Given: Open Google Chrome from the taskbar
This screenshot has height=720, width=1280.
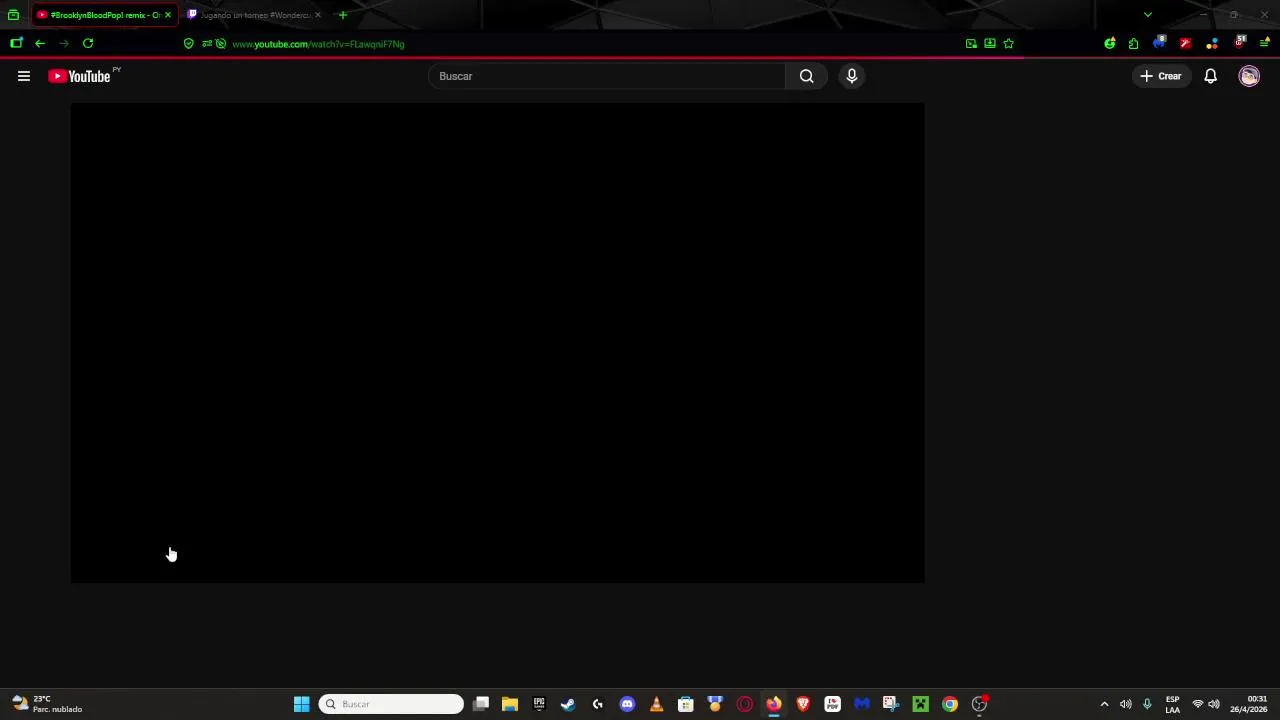Looking at the screenshot, I should click(x=950, y=704).
